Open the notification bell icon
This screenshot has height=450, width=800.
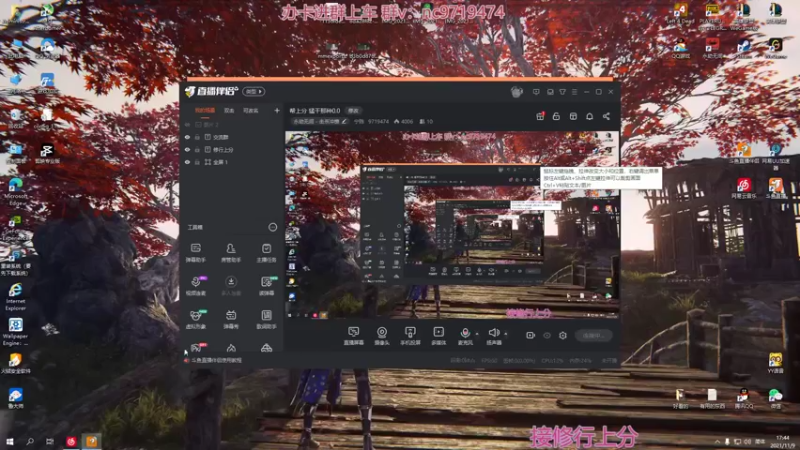589,116
